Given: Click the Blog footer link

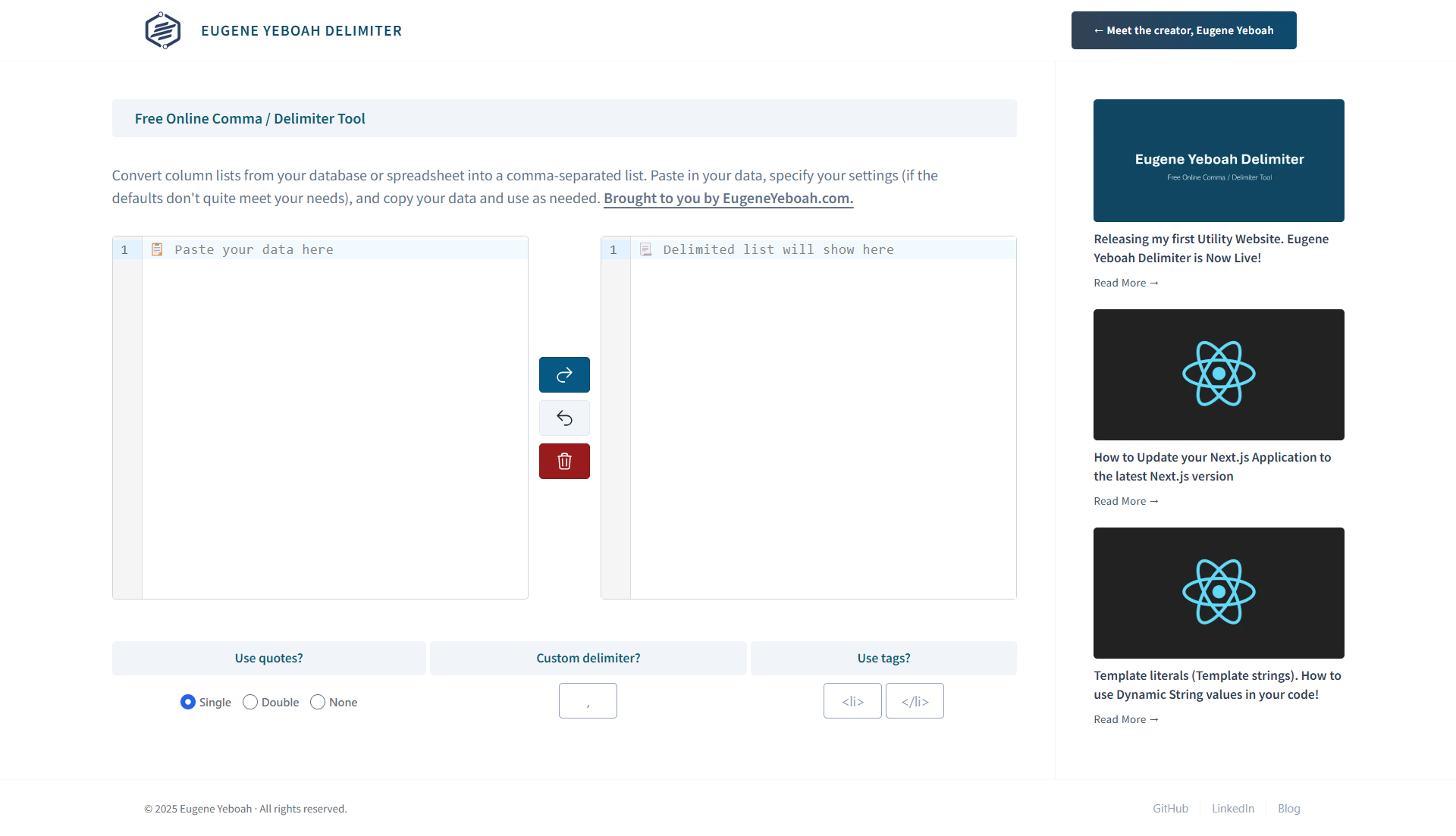Looking at the screenshot, I should coord(1288,809).
